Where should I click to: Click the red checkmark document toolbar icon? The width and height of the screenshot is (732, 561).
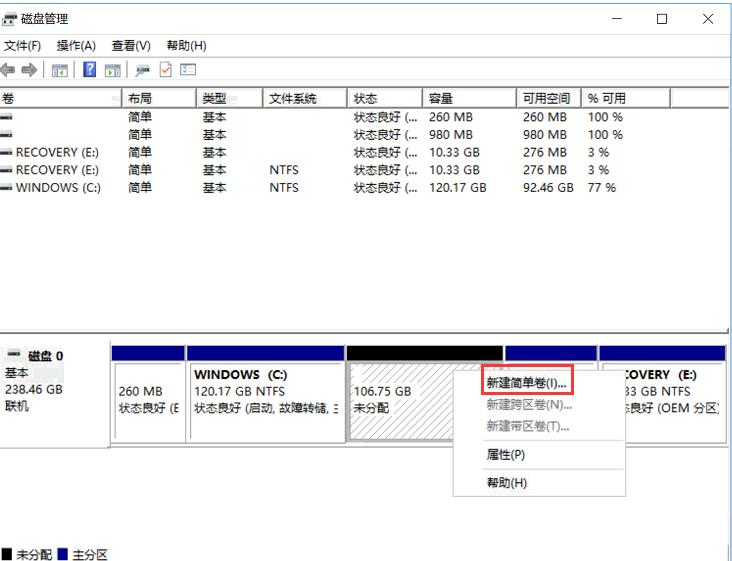[165, 70]
